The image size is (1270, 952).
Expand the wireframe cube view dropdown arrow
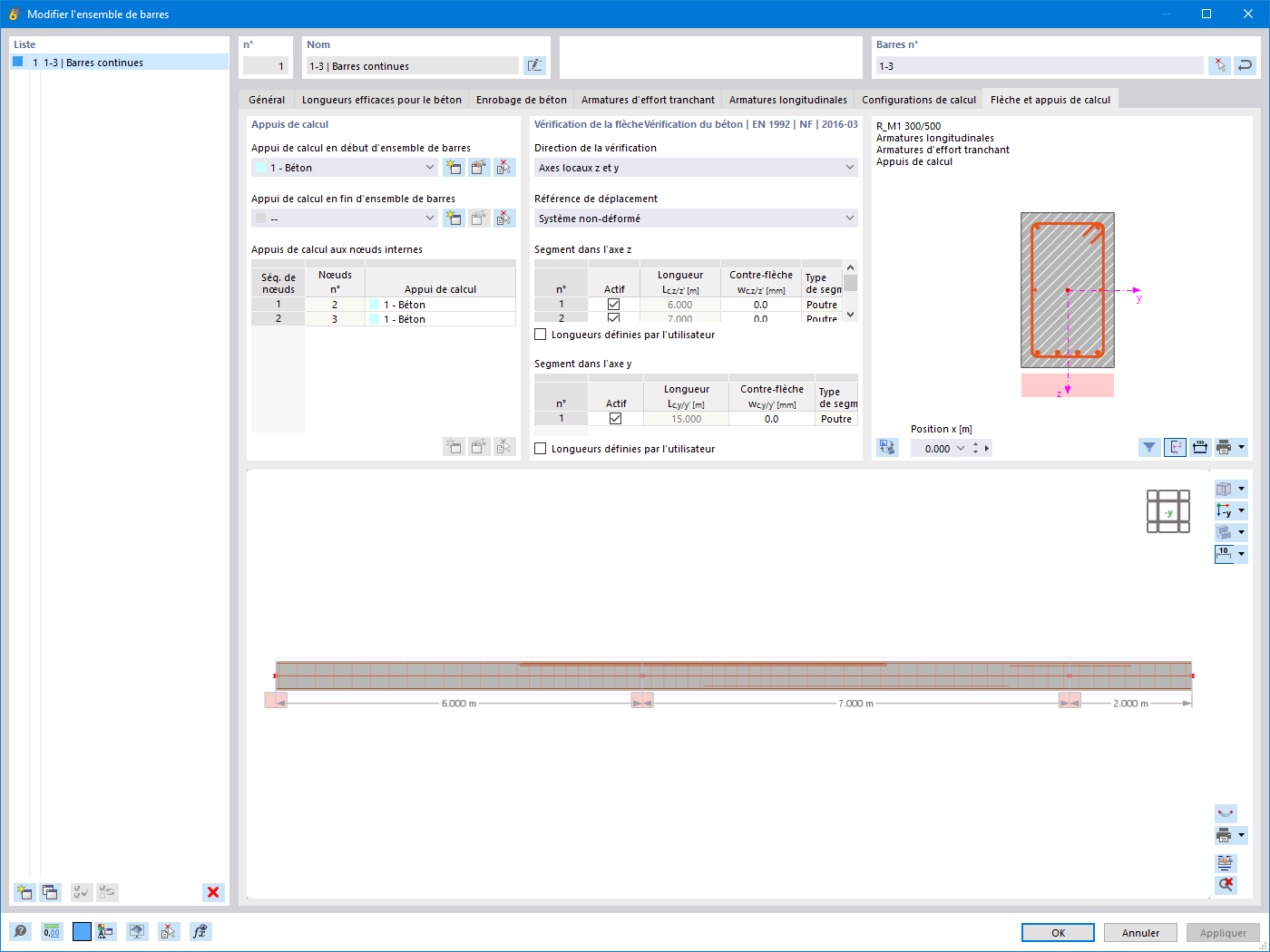click(1242, 489)
